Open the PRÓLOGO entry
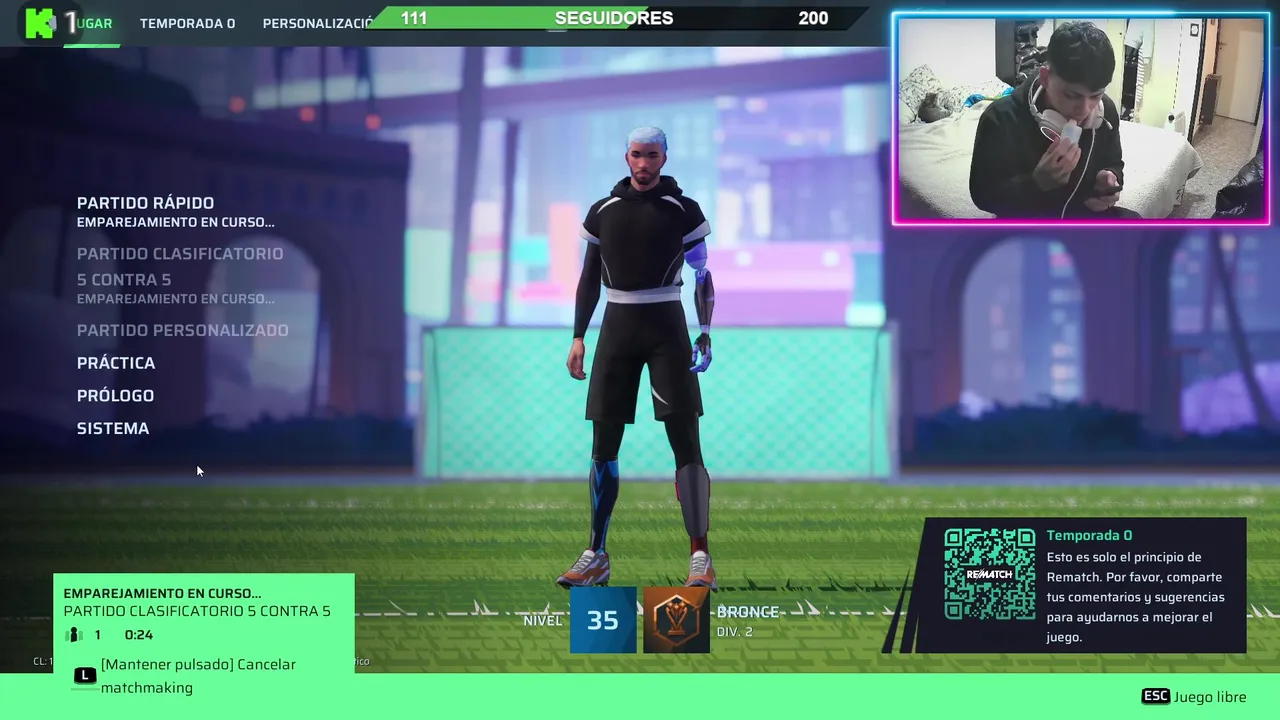This screenshot has height=720, width=1280. pos(115,396)
